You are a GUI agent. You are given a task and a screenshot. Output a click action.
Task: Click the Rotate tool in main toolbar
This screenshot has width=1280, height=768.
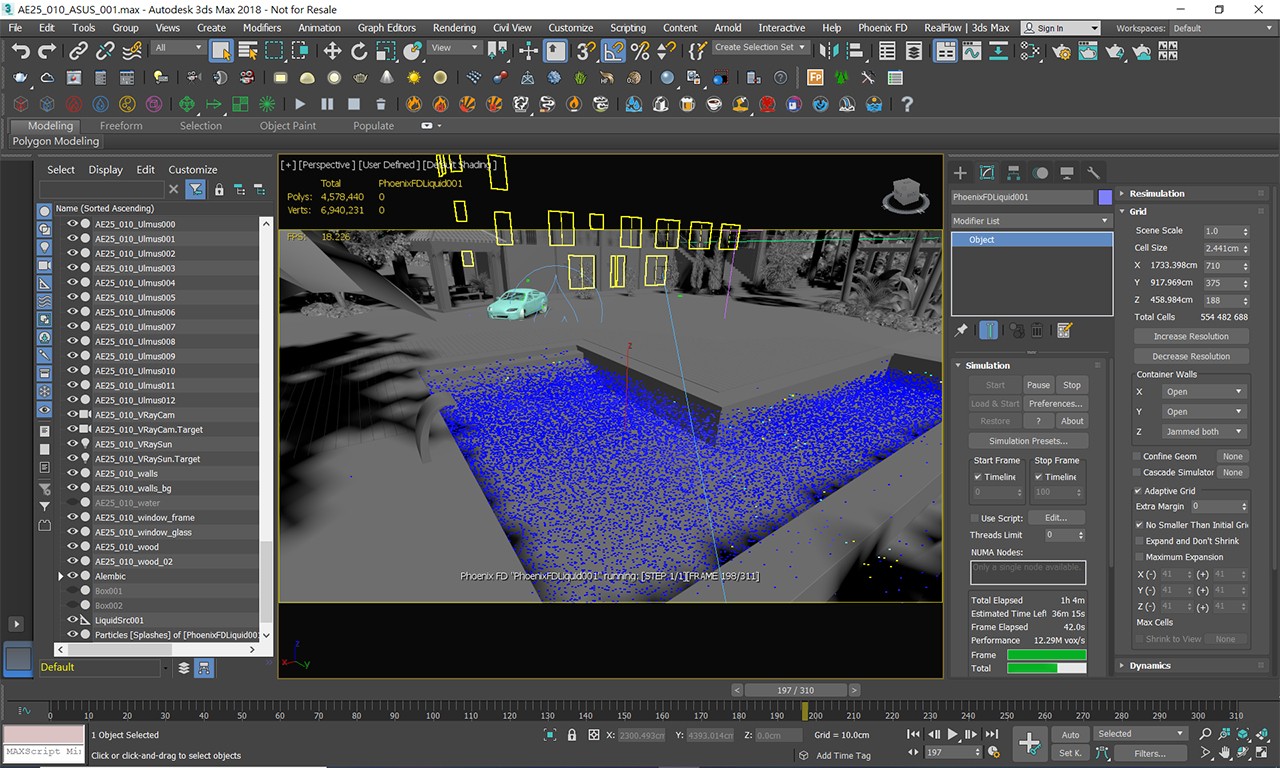coord(358,51)
